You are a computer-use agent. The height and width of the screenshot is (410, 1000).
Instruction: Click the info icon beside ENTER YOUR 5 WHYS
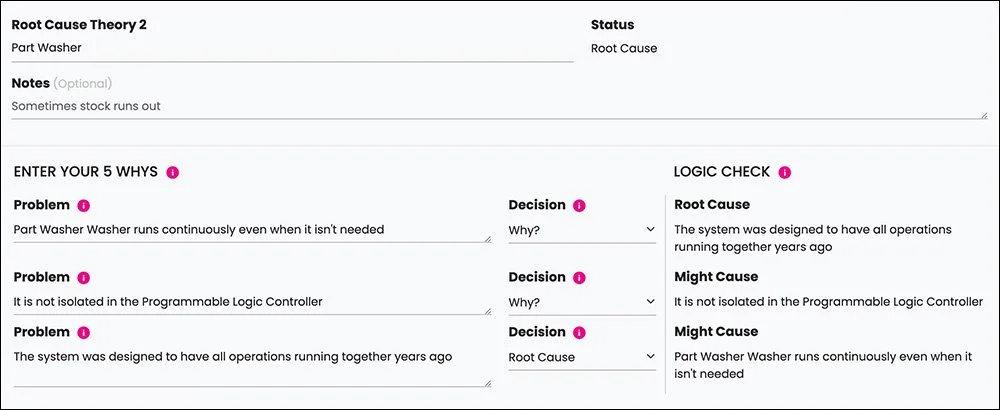coord(173,172)
